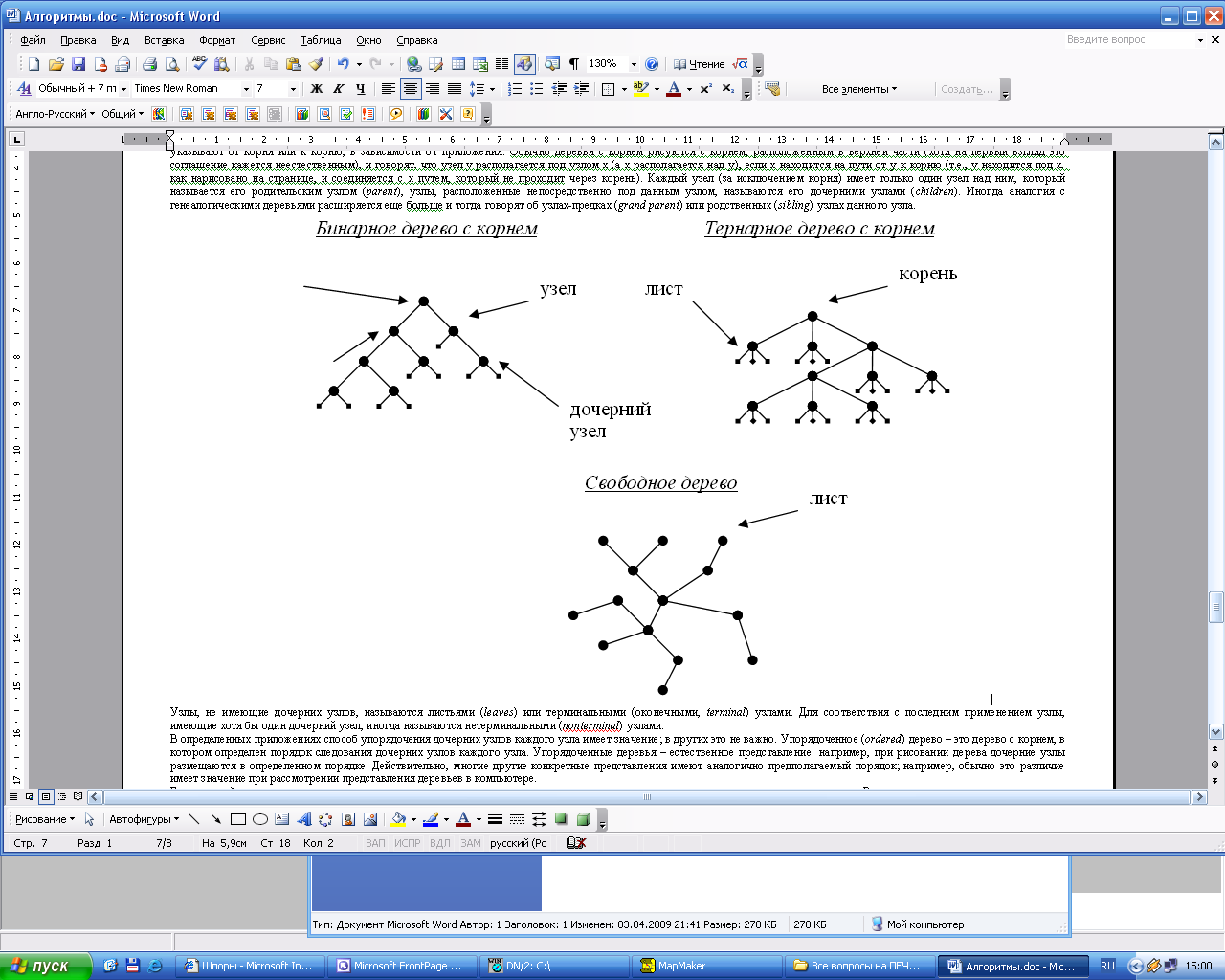
Task: Apply superscript formatting
Action: pos(706,89)
